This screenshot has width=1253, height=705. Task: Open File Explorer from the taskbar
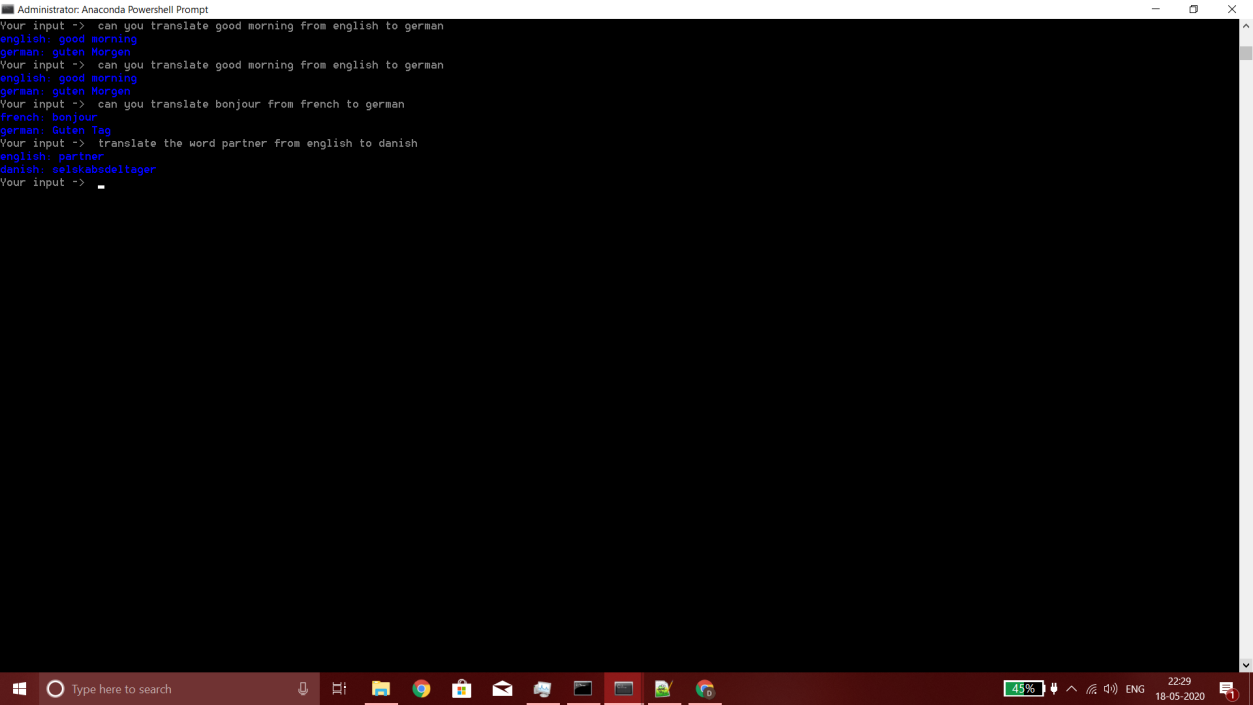381,689
